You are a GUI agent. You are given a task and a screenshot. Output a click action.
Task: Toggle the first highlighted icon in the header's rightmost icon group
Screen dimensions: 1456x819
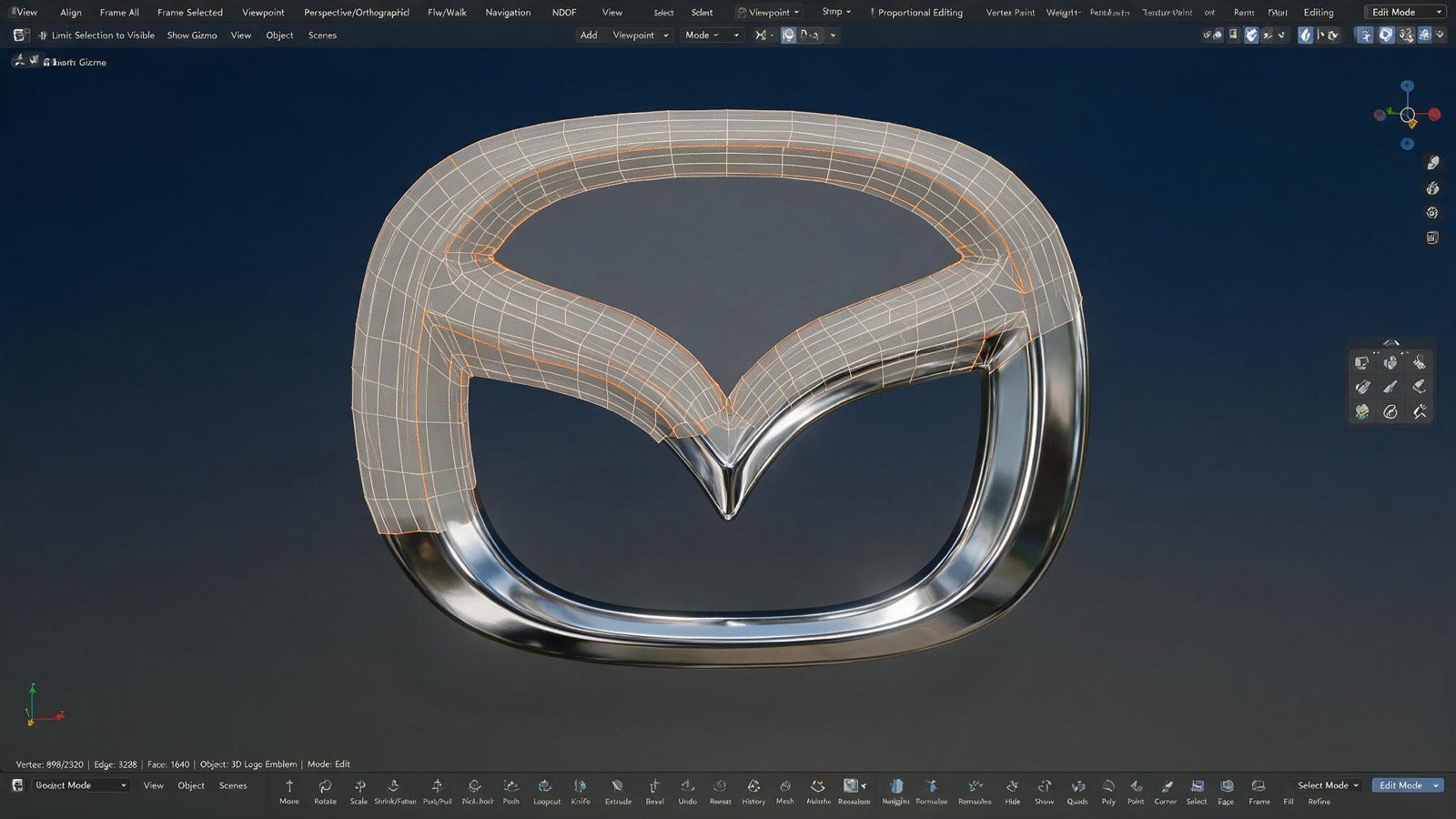(x=1364, y=35)
